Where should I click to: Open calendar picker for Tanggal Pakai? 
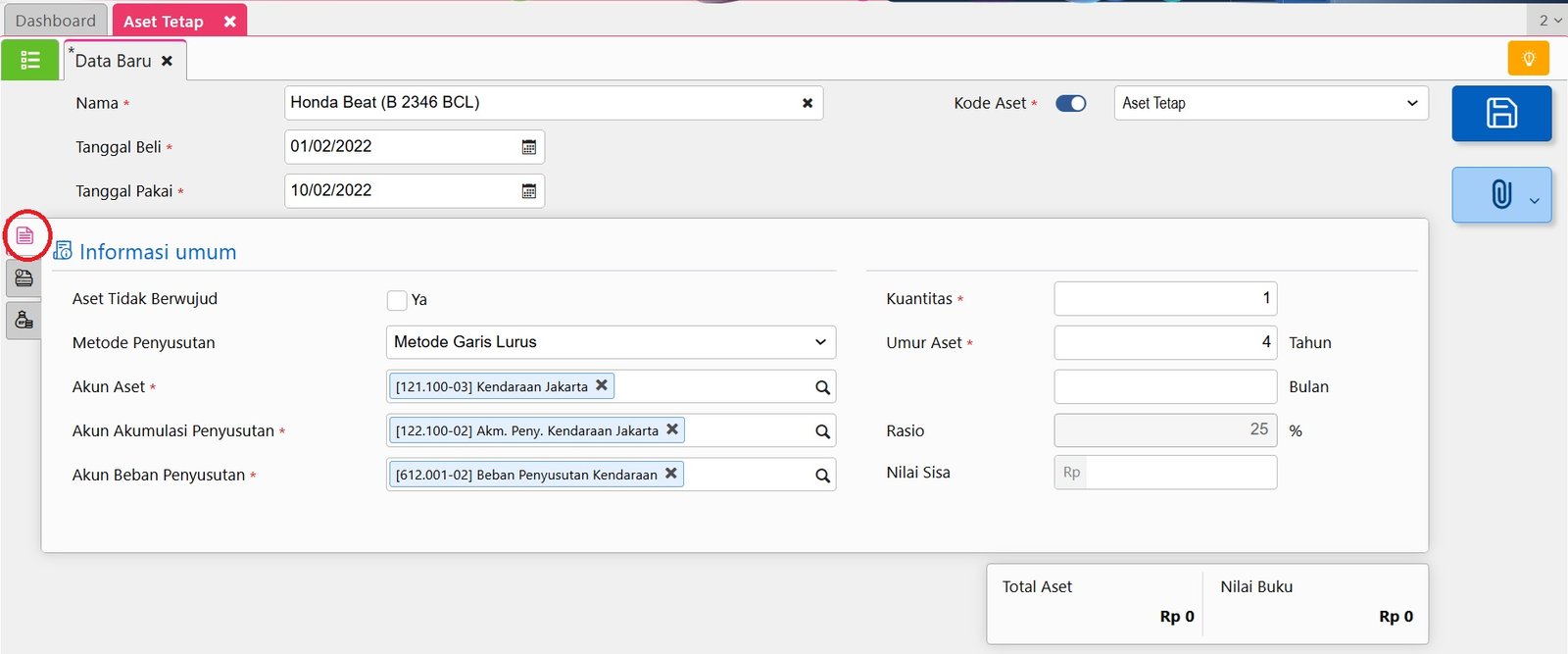[529, 191]
